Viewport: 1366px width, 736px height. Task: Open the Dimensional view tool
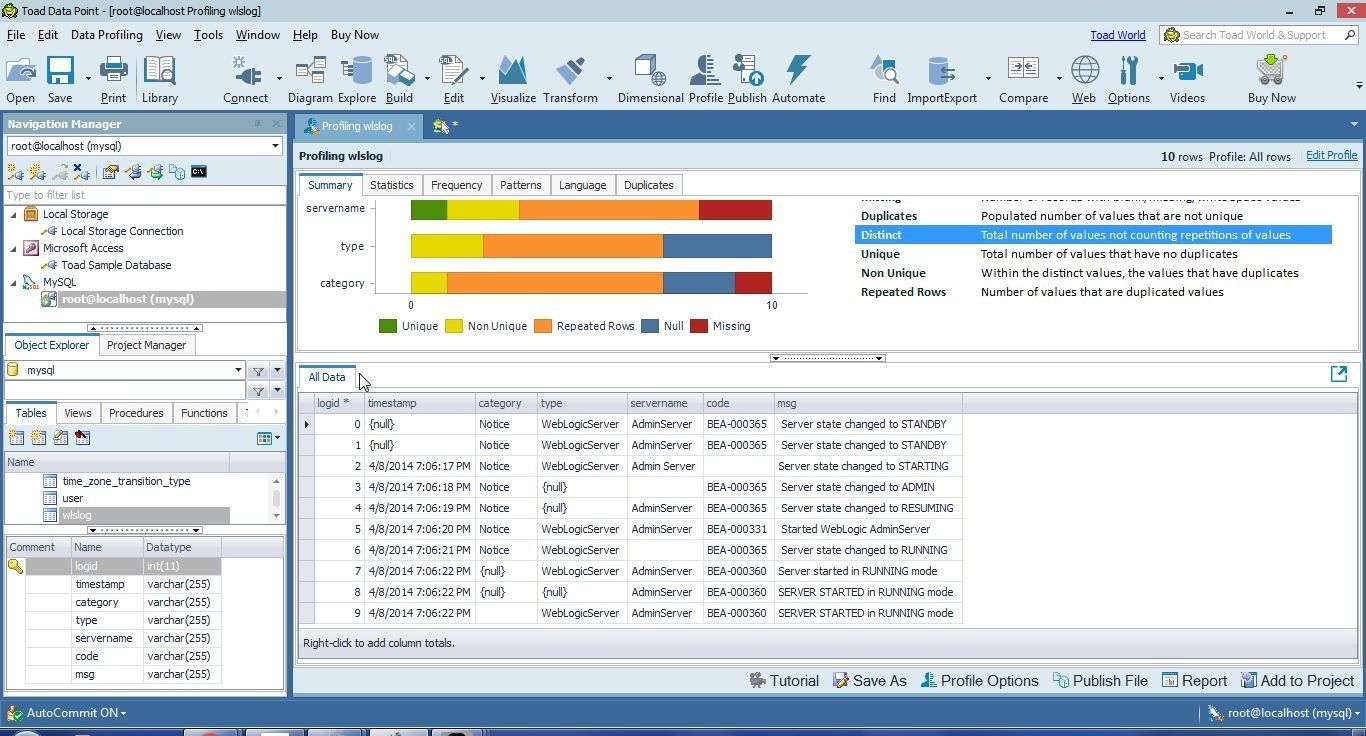coord(650,80)
